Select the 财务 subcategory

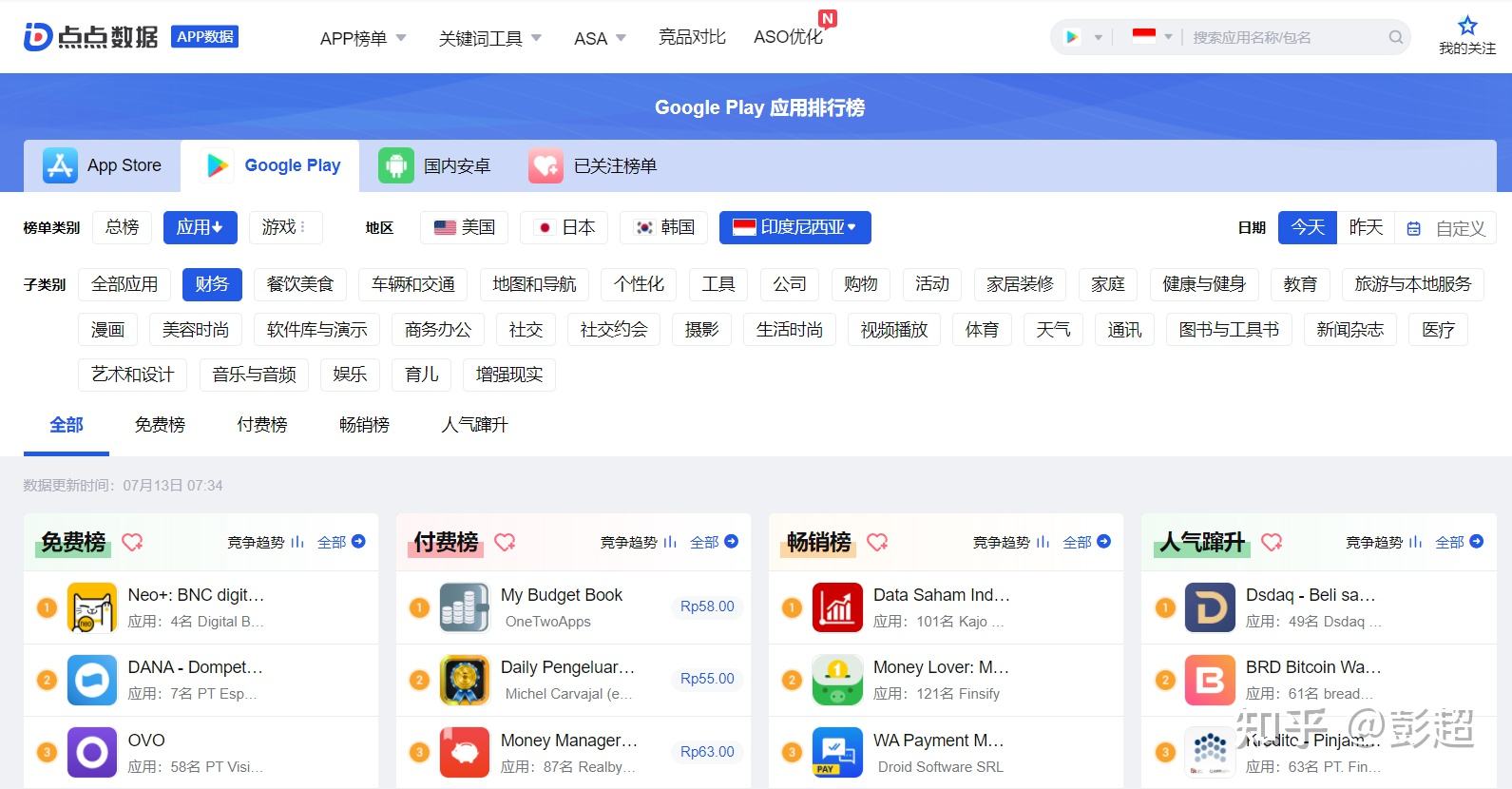tap(212, 284)
